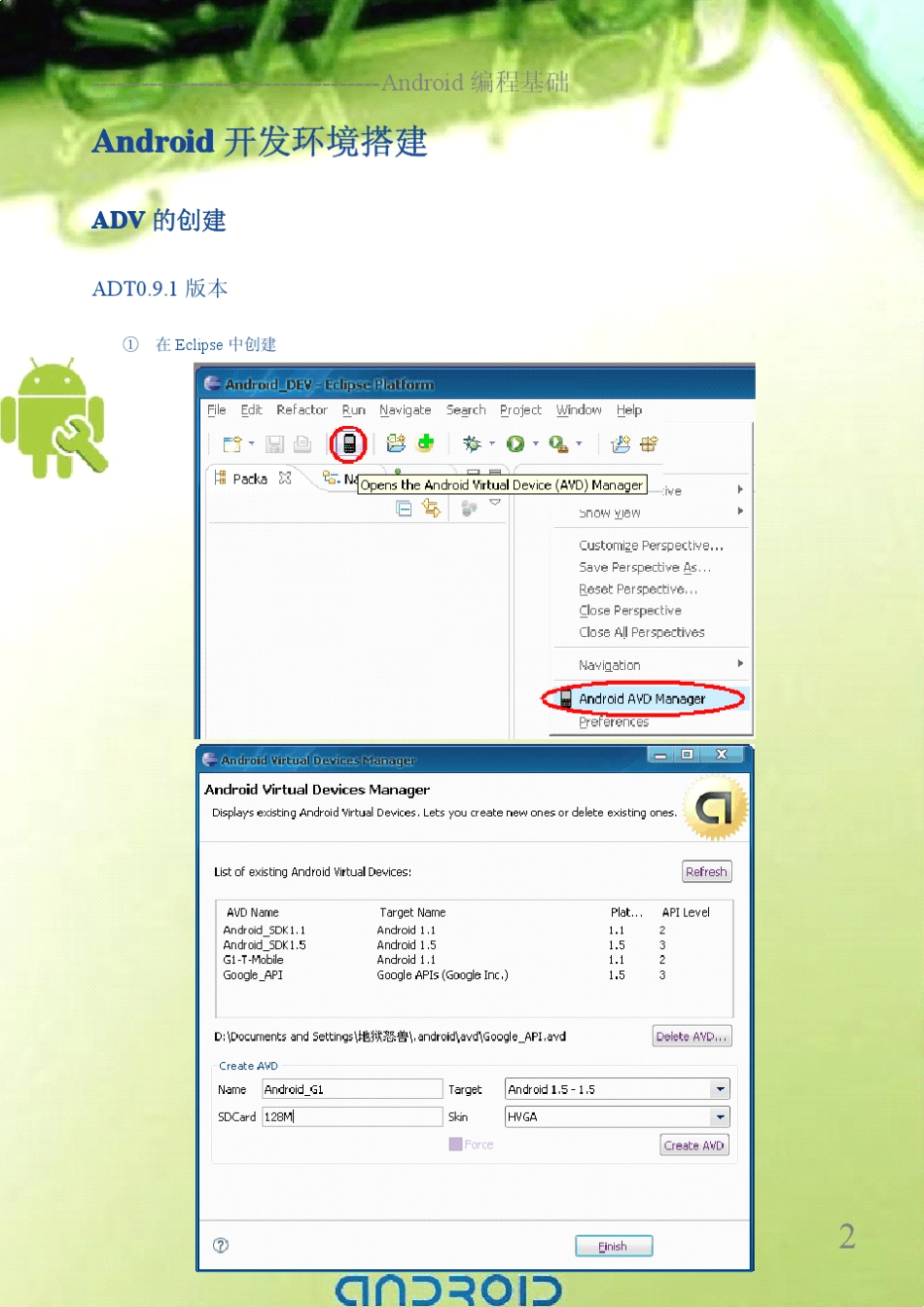Viewport: 924px width, 1307px height.
Task: Click the Save toolbar icon
Action: pos(275,444)
